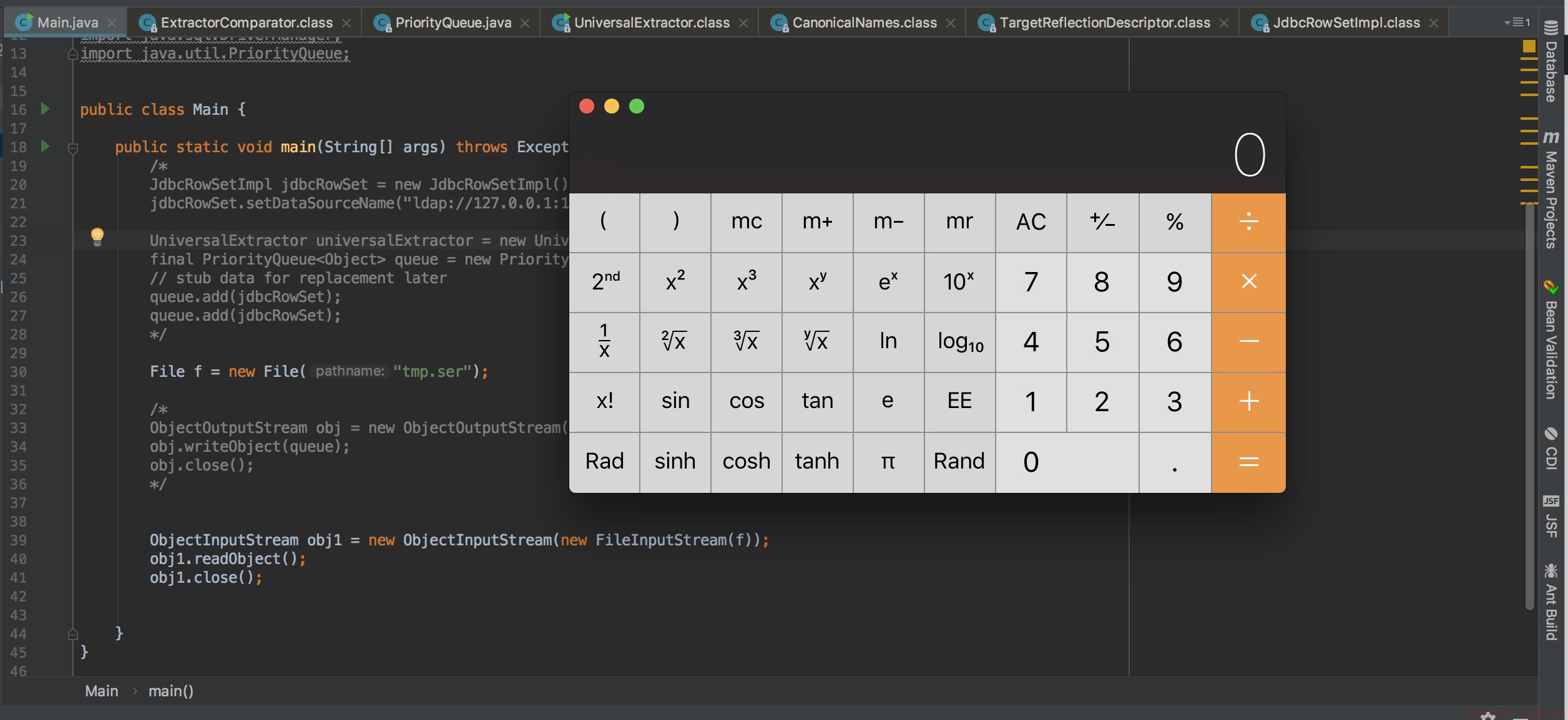Viewport: 1568px width, 720px height.
Task: Collapse the main method fold marker
Action: coord(72,148)
